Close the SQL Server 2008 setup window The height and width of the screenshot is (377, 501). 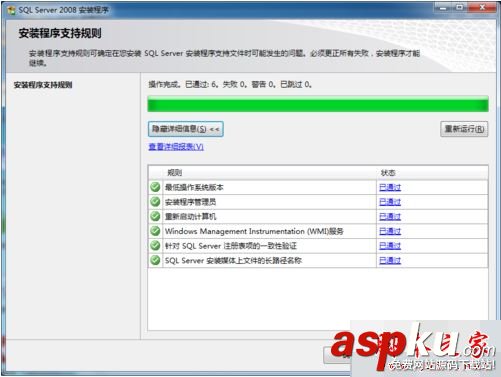482,7
